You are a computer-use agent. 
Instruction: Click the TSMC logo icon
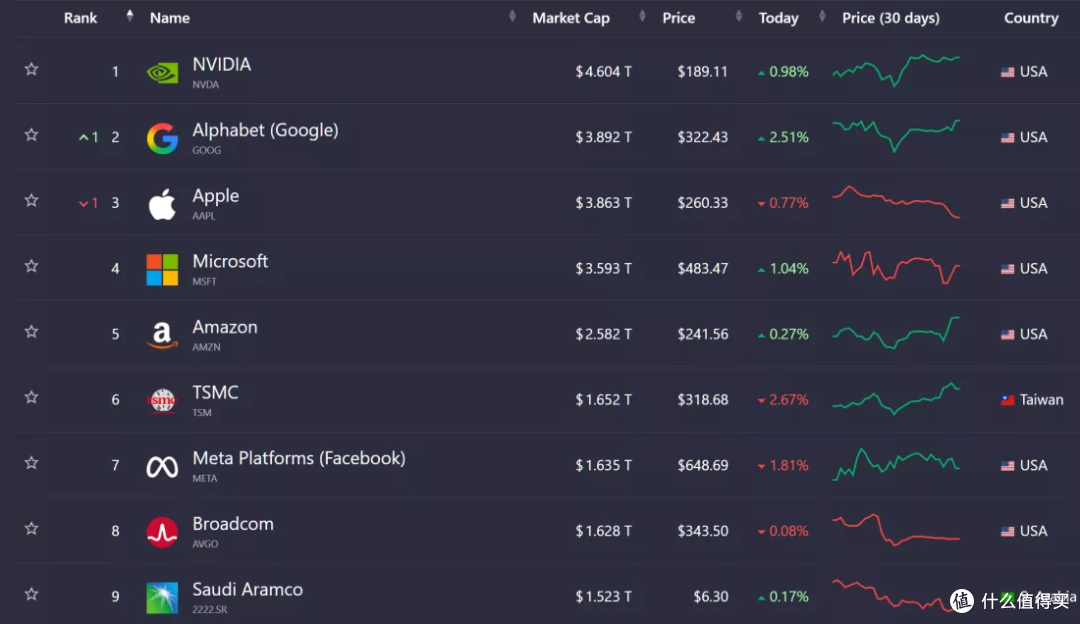tap(163, 400)
